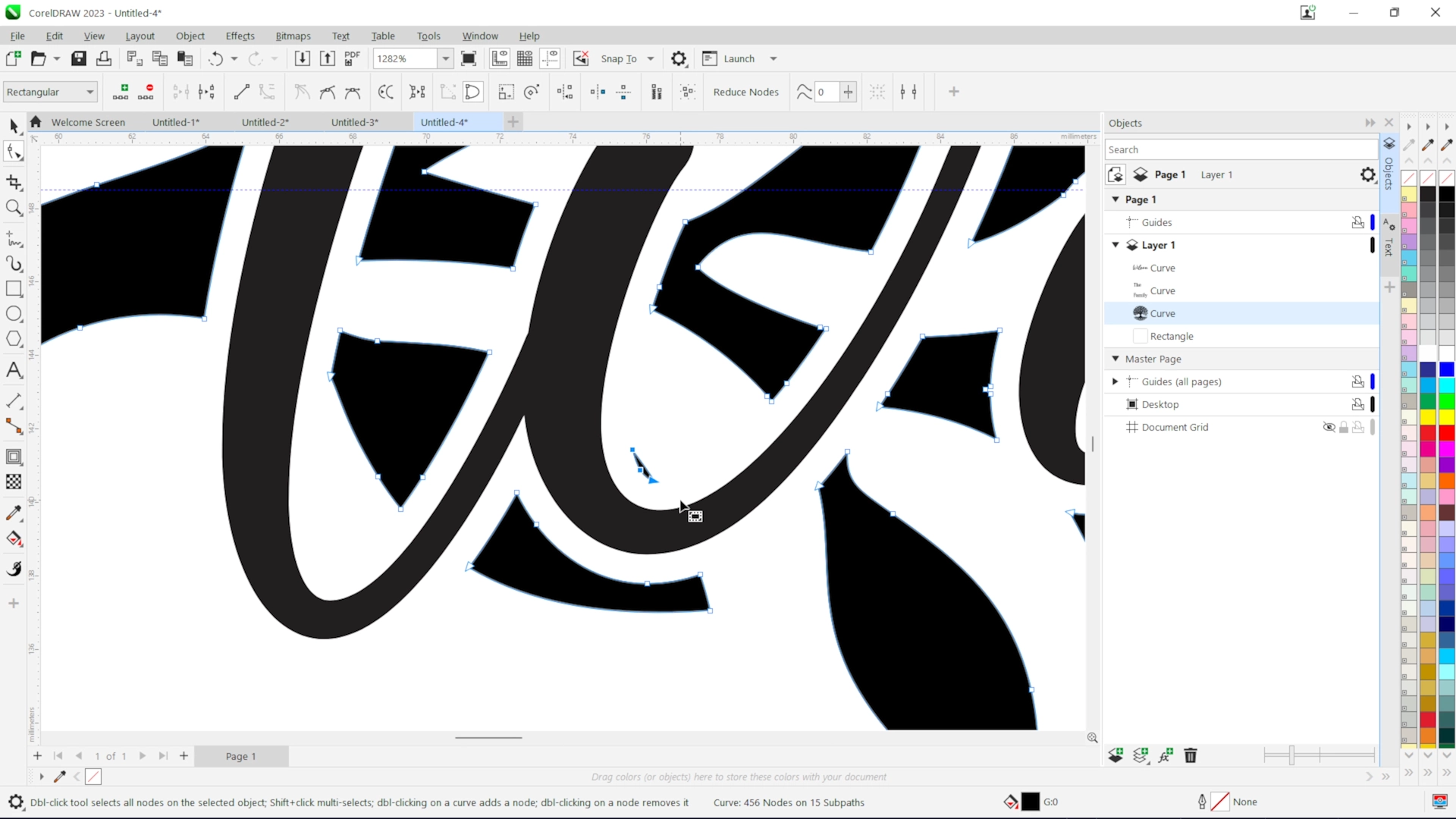The image size is (1456, 819).
Task: Click the Full-screen preview icon
Action: coord(469,58)
